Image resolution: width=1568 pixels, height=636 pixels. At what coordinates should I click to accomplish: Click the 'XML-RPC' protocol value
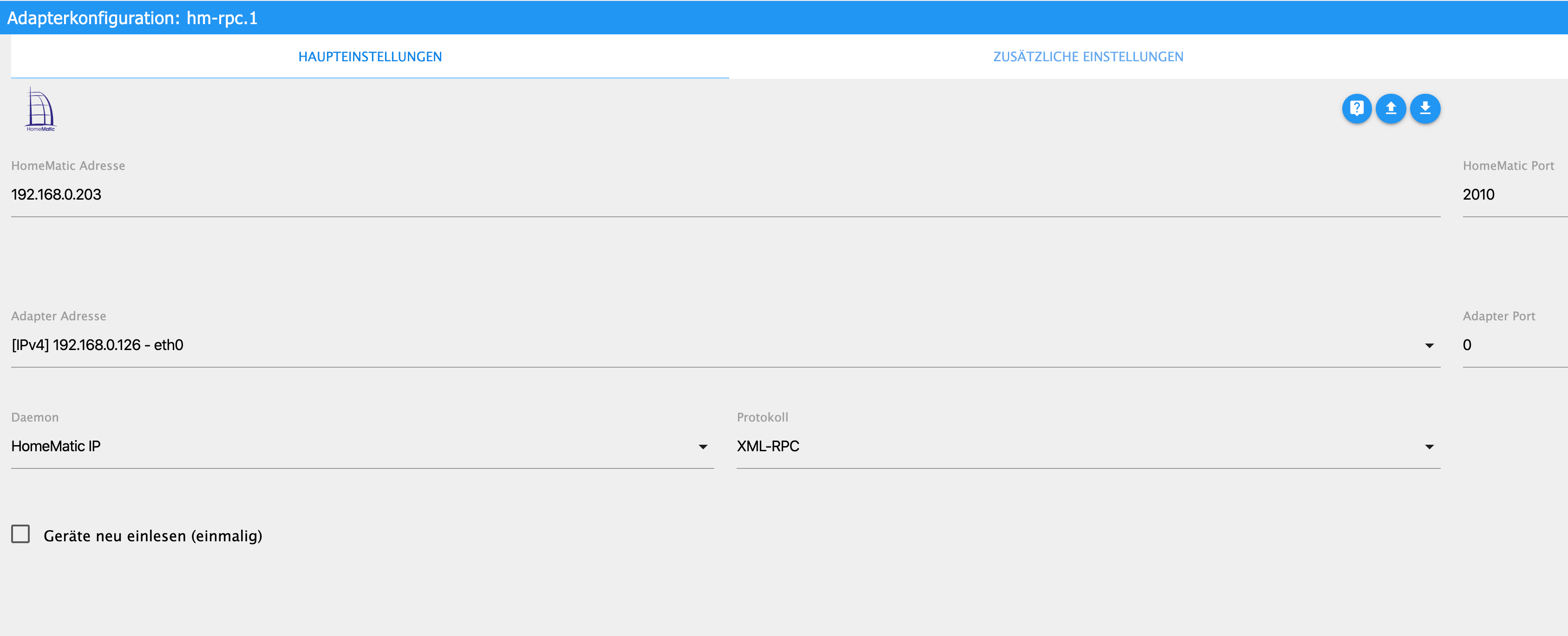[x=768, y=446]
